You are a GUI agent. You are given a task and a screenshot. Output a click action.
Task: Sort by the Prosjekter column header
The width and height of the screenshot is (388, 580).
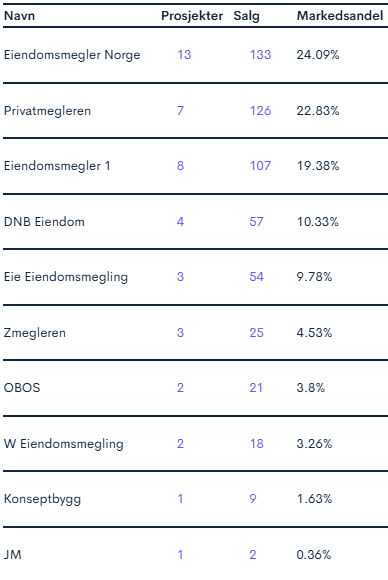192,16
